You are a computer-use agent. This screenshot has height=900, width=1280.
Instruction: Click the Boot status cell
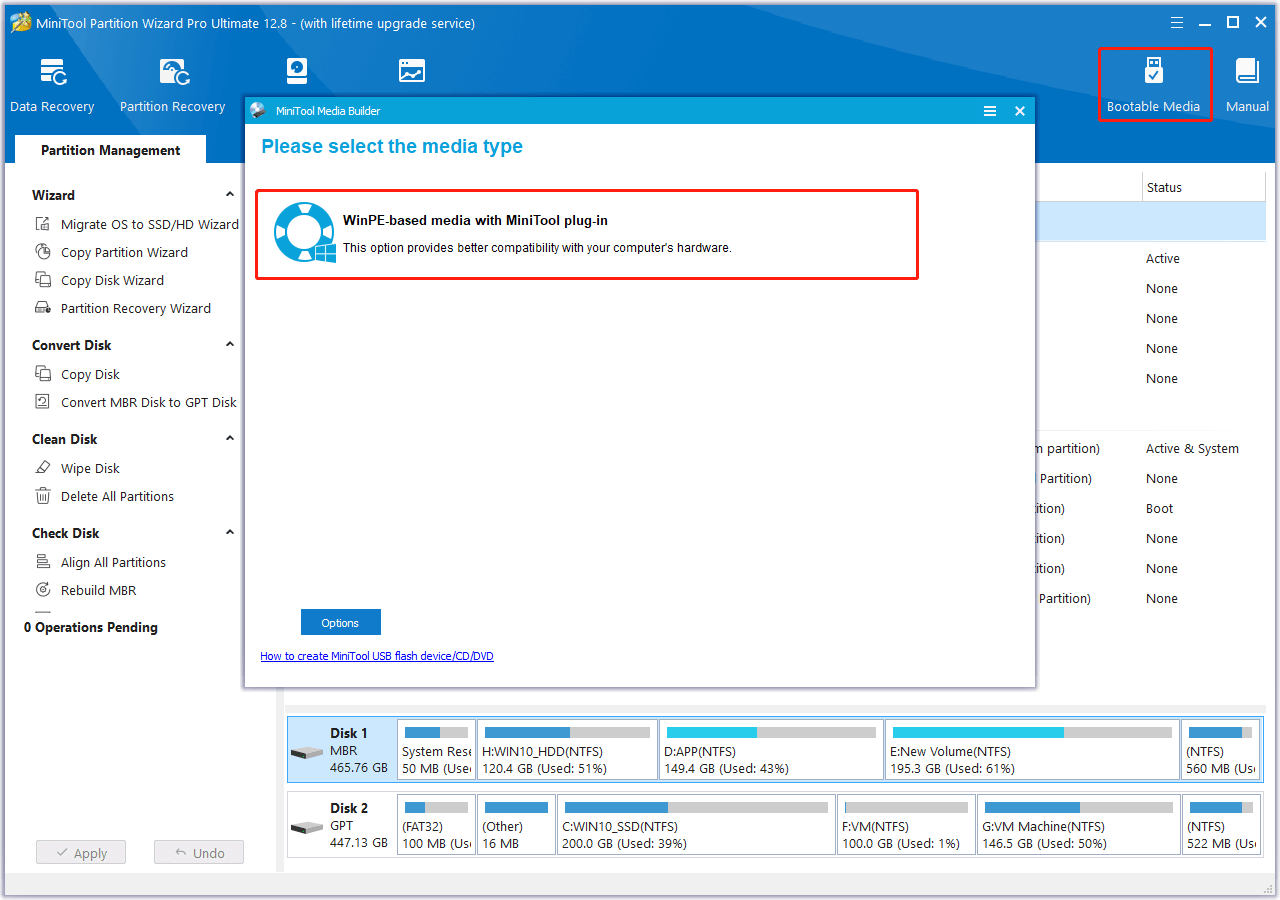(x=1160, y=508)
